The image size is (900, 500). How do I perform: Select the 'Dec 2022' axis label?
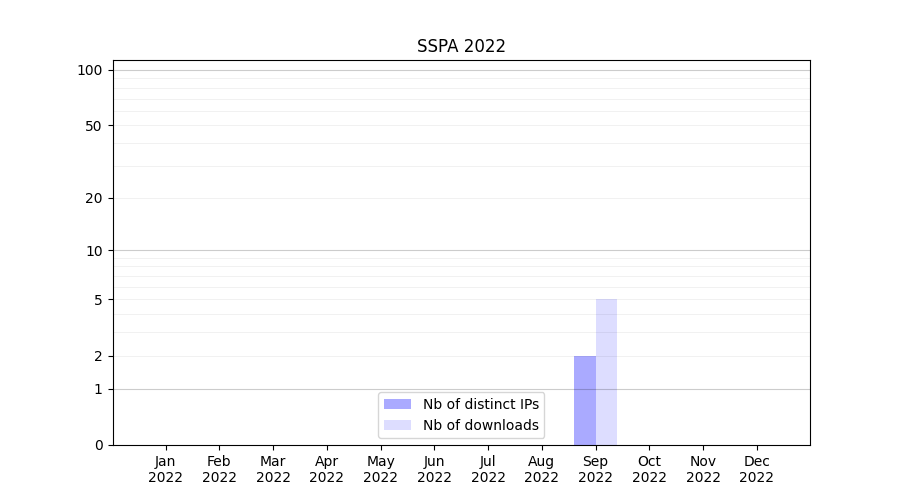point(756,469)
